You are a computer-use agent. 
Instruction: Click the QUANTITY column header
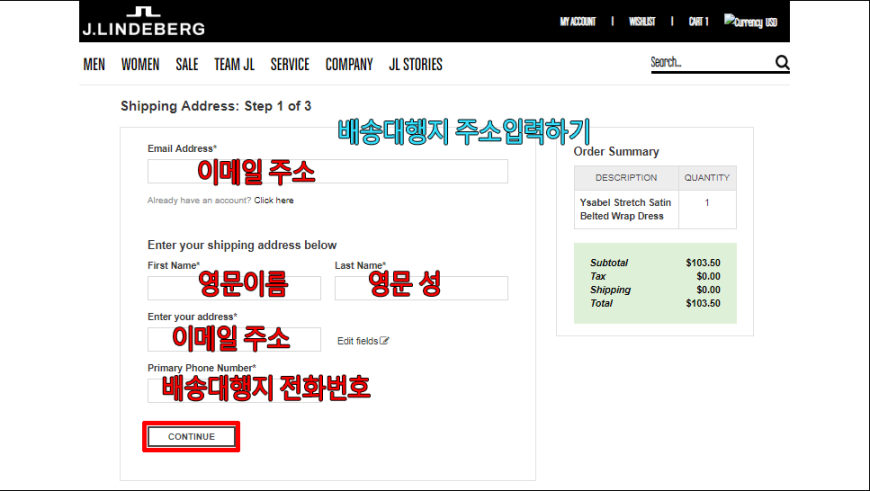point(707,178)
